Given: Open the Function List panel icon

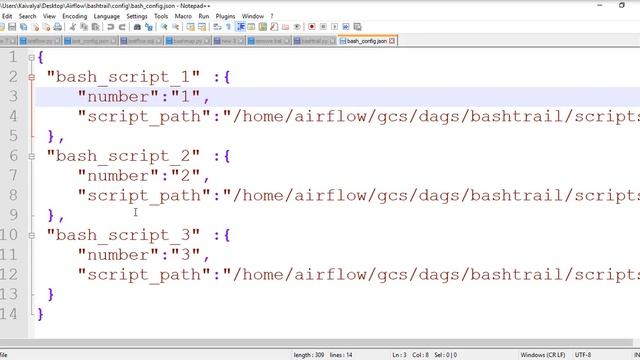Looking at the screenshot, I should click(x=274, y=27).
